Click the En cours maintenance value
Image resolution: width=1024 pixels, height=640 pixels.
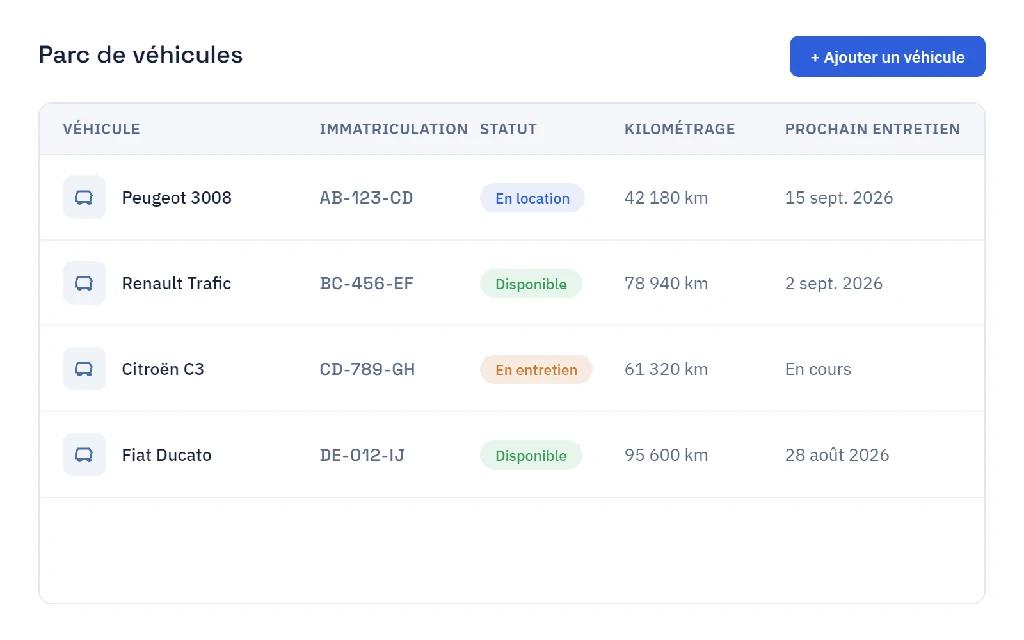click(818, 370)
